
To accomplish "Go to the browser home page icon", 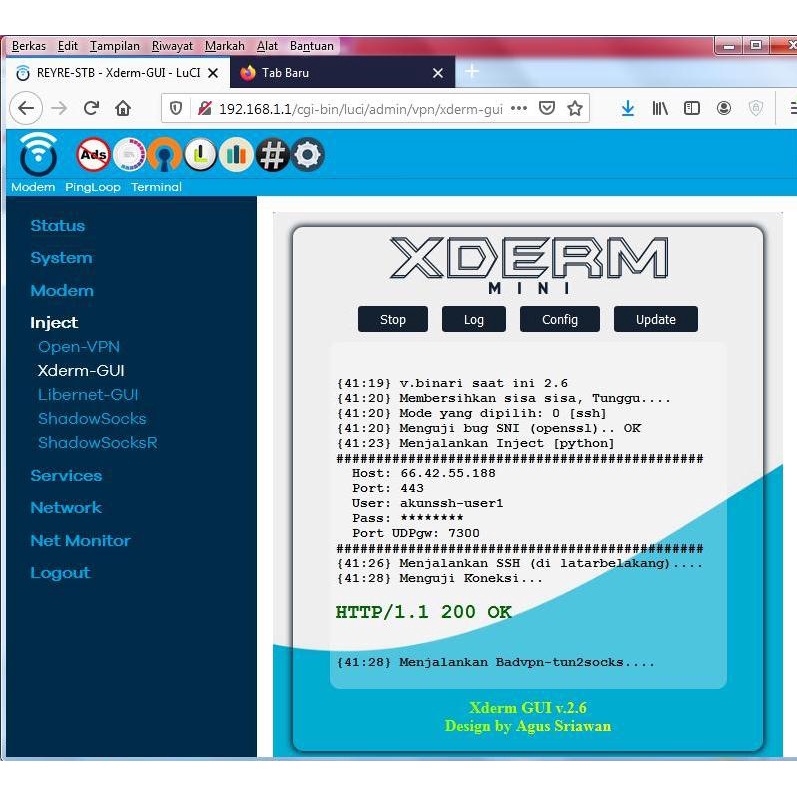I will click(x=123, y=108).
